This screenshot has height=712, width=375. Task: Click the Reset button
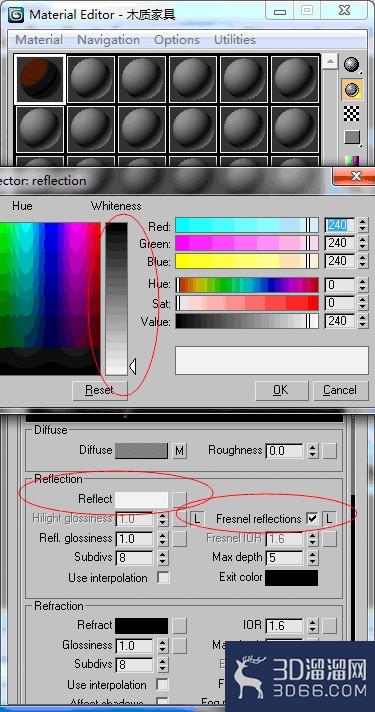coord(99,390)
